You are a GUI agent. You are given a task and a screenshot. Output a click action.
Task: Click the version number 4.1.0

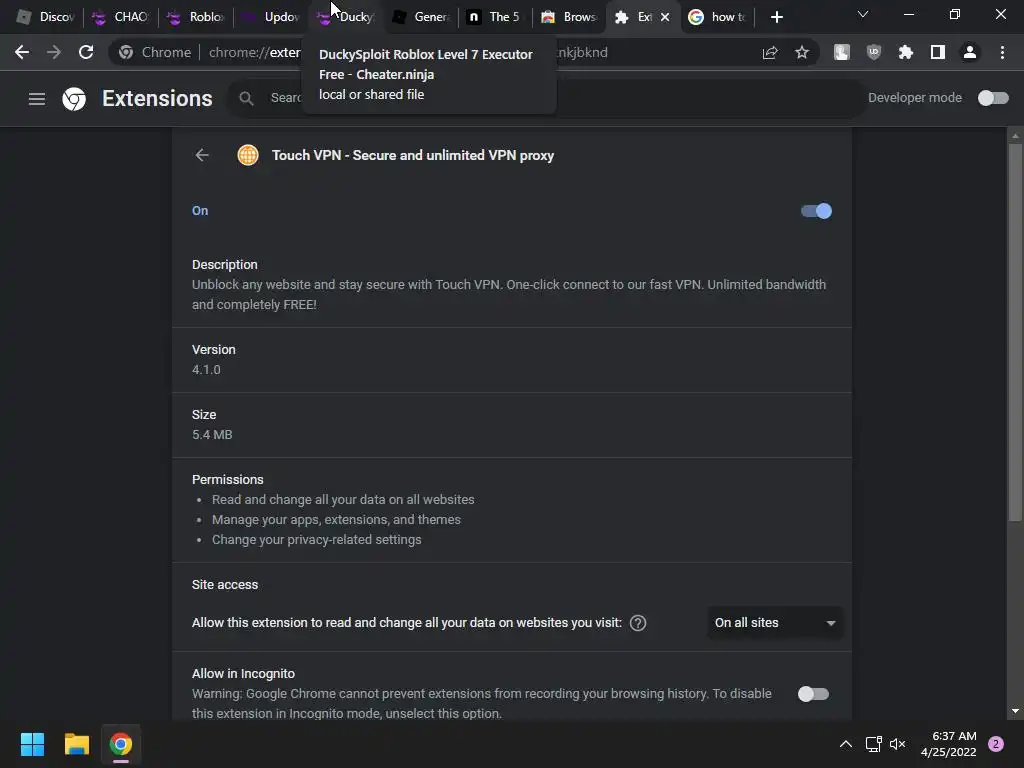tap(206, 370)
